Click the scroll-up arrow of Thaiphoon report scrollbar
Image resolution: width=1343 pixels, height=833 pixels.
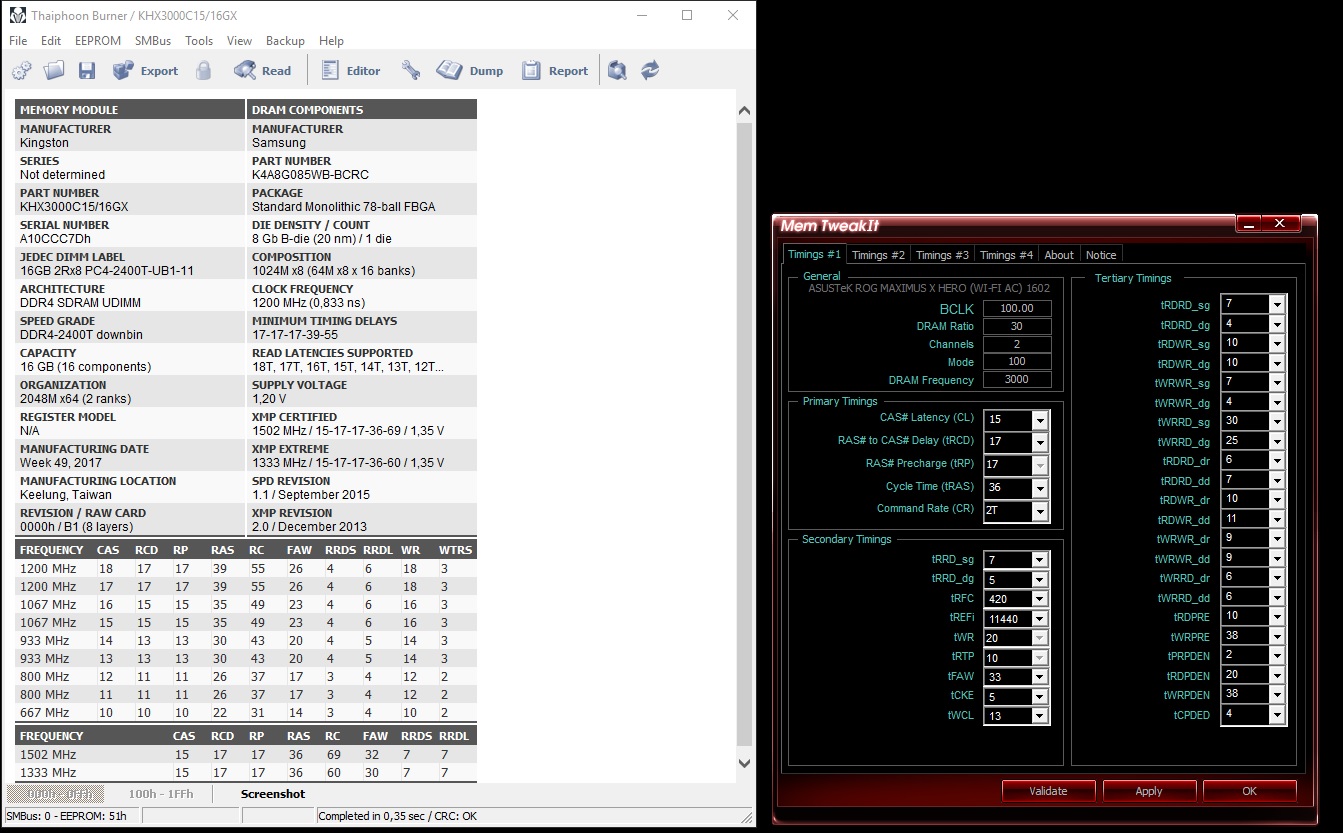pyautogui.click(x=744, y=111)
